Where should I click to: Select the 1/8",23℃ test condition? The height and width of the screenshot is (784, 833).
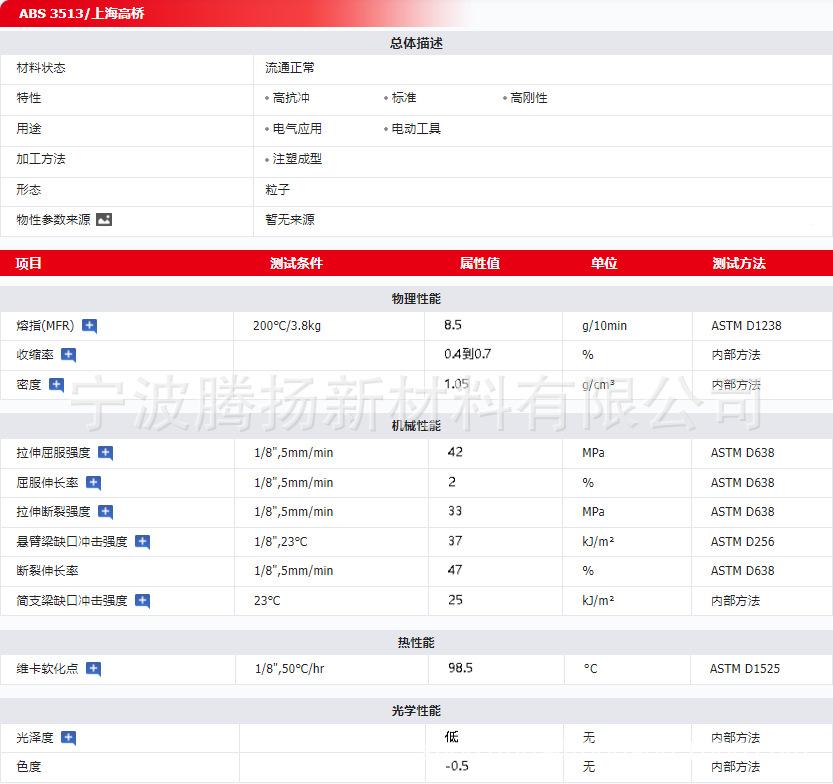tap(280, 541)
